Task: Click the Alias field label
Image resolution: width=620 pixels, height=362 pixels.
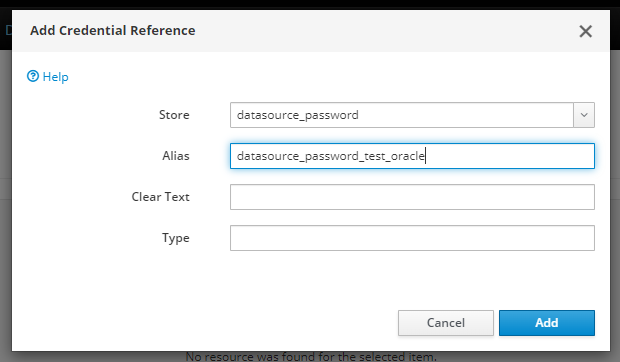Action: [176, 156]
